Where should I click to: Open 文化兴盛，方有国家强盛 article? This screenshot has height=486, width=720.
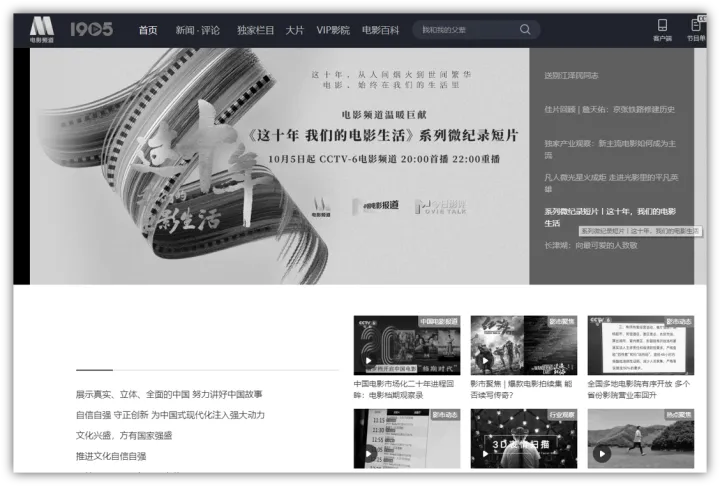(x=124, y=435)
